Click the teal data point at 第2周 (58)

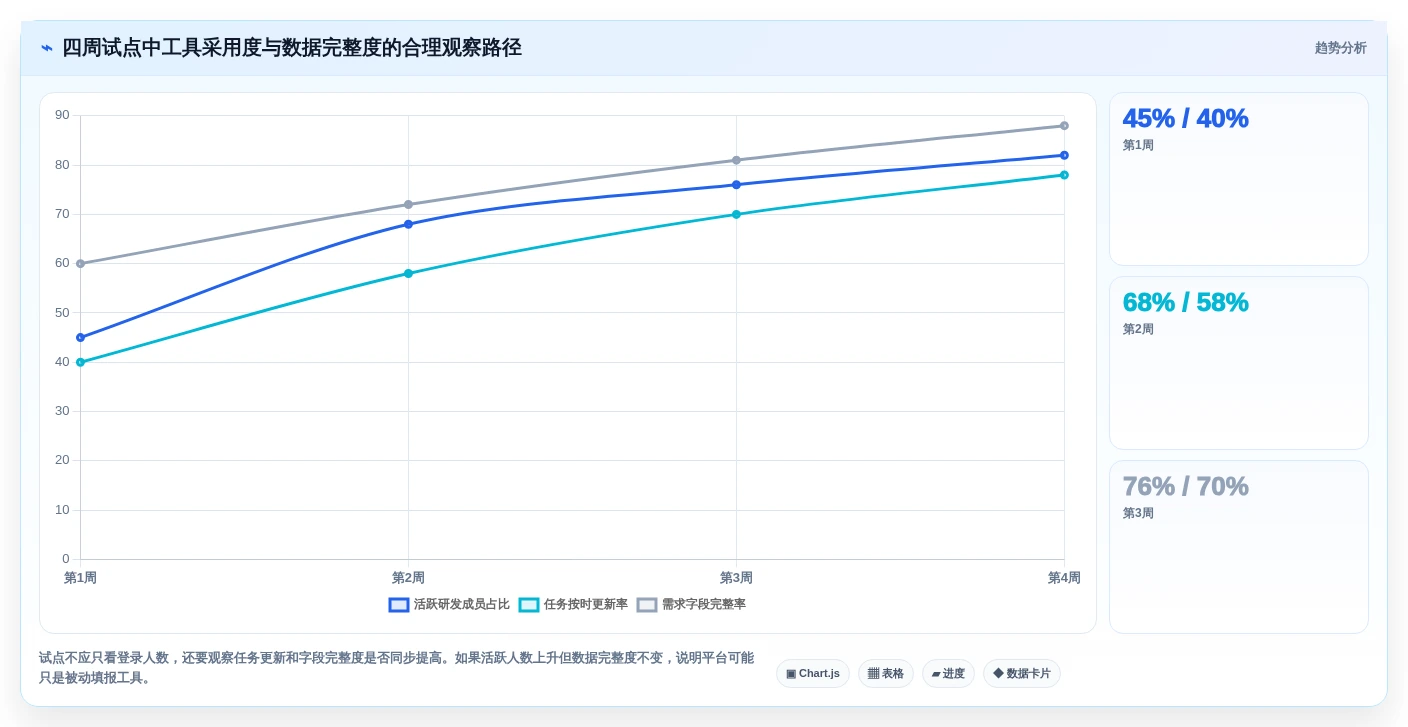coord(408,273)
